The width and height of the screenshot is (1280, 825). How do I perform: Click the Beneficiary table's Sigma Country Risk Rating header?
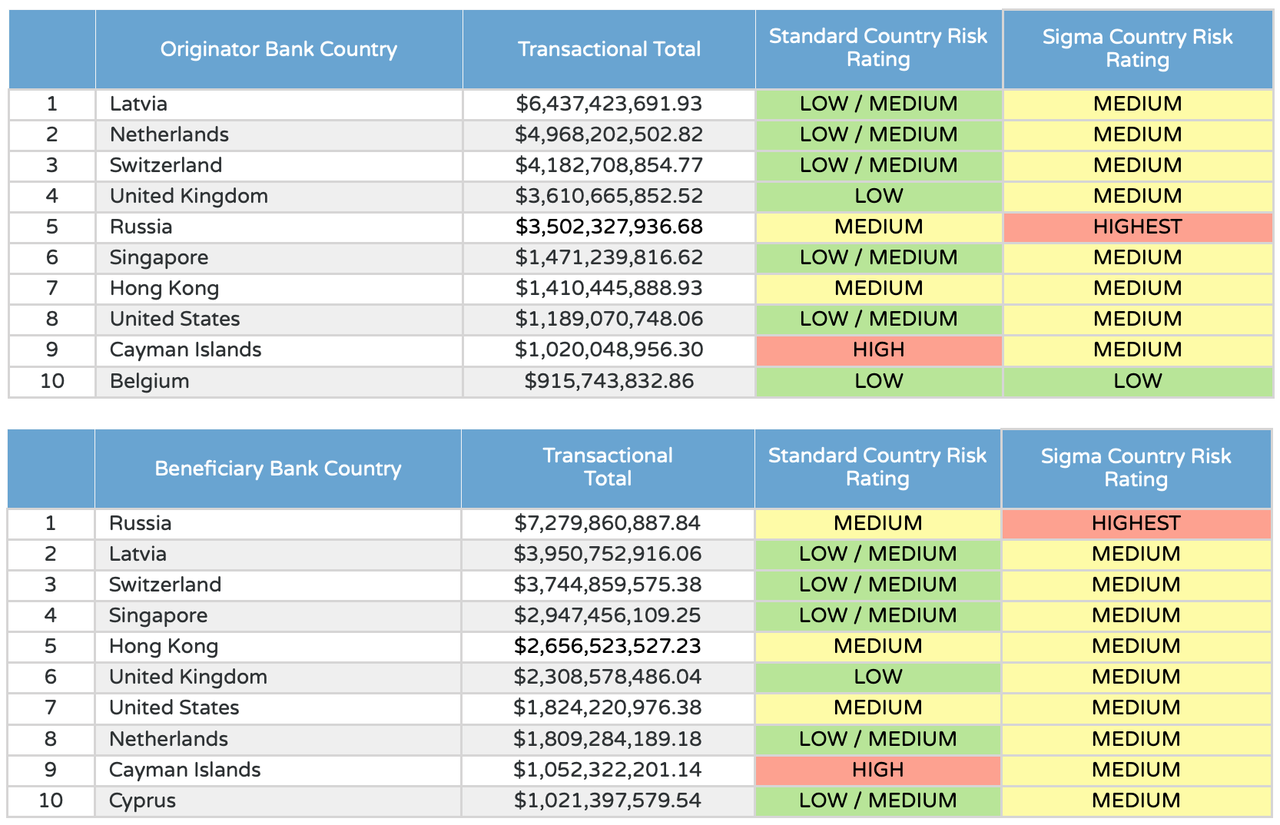click(x=1136, y=468)
